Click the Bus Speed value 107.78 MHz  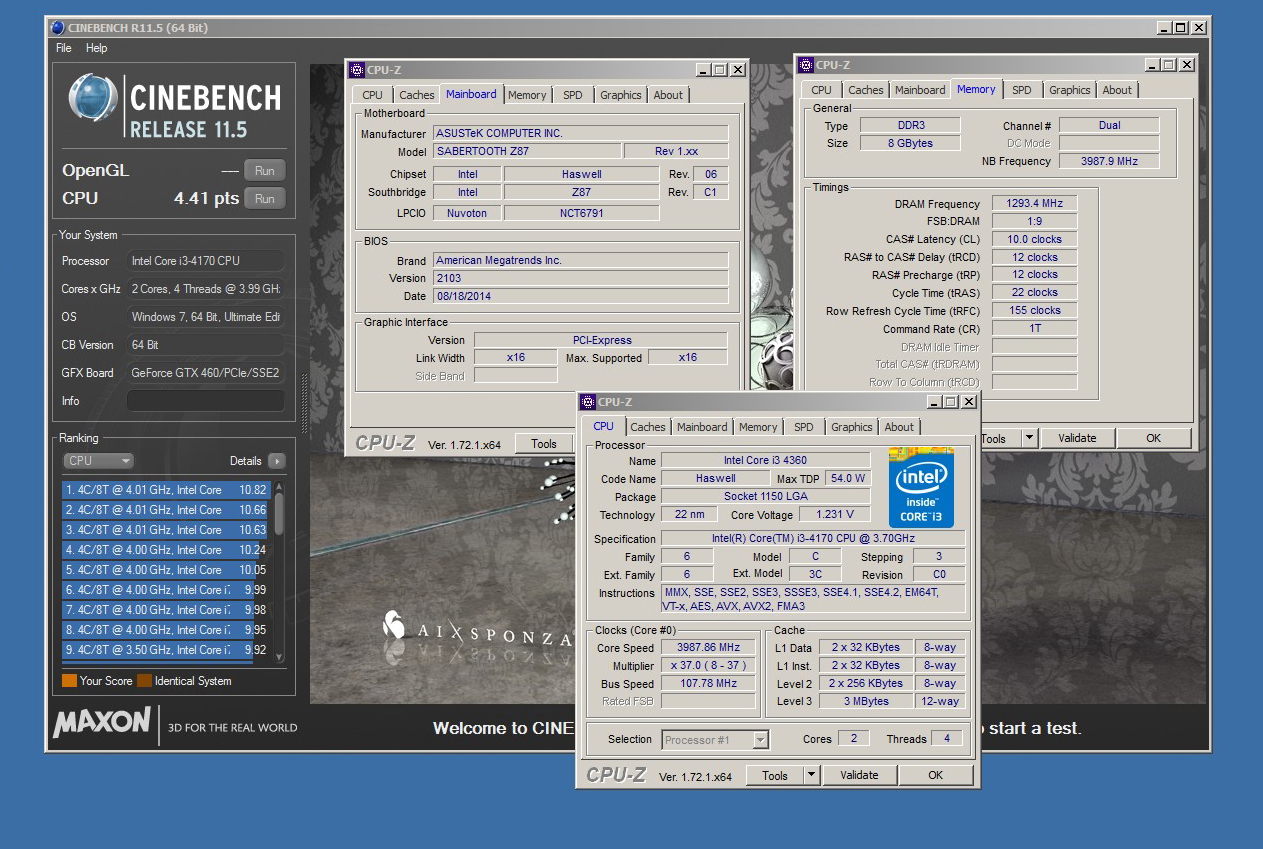tap(709, 684)
